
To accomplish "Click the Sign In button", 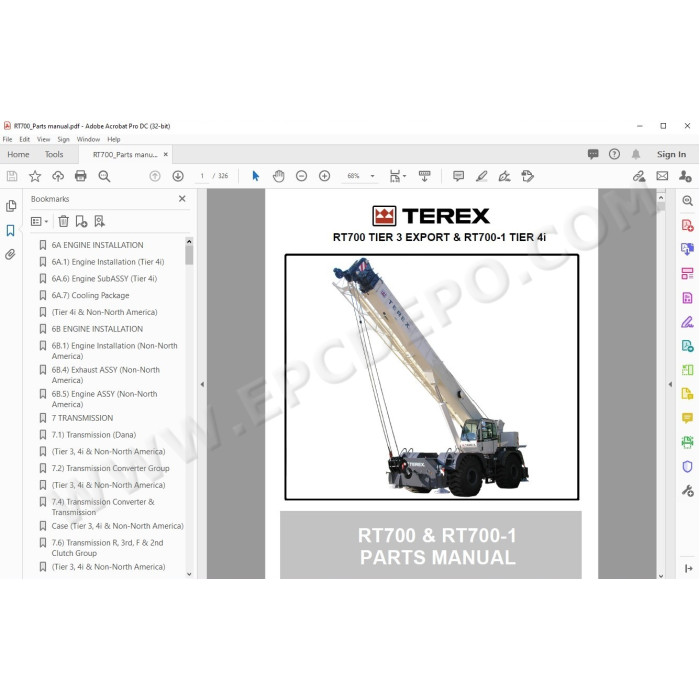I will [x=671, y=154].
